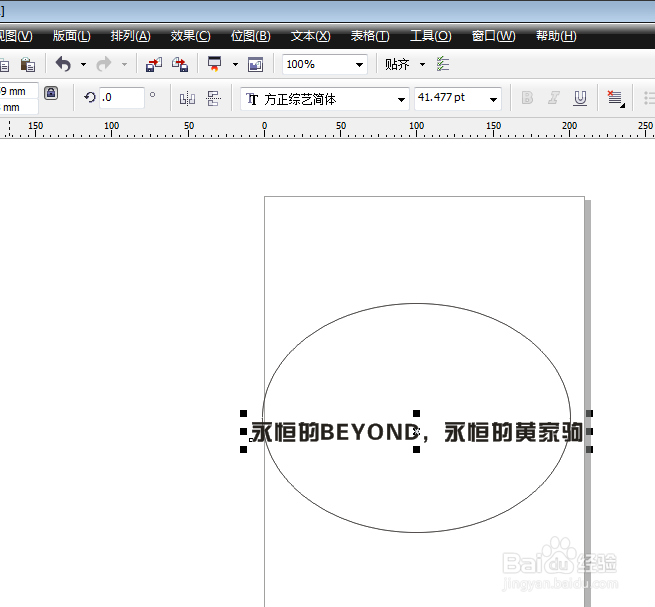The image size is (655, 607).
Task: Click the welcome screen icon
Action: [x=255, y=65]
